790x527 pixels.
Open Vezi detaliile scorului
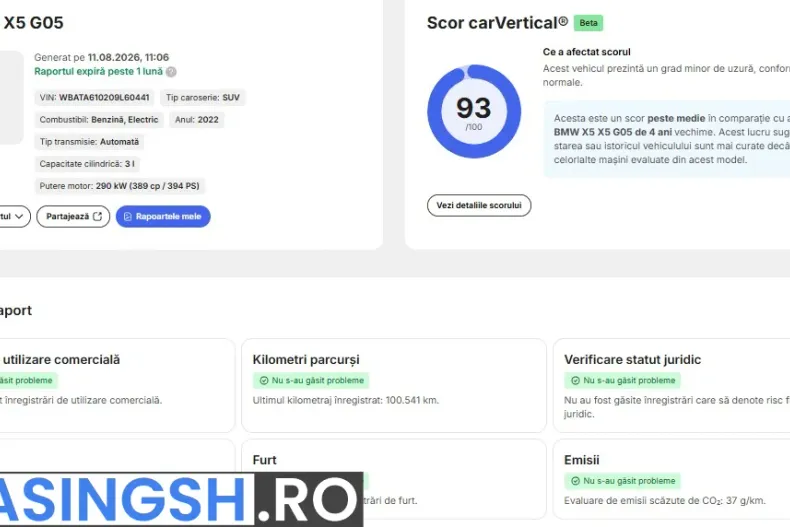tap(479, 205)
